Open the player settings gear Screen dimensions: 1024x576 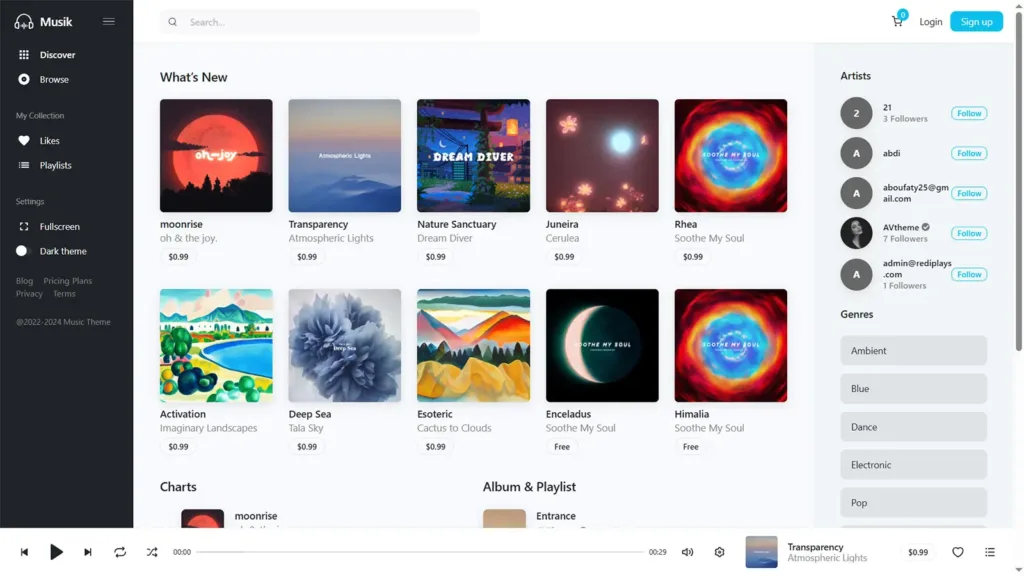click(719, 552)
